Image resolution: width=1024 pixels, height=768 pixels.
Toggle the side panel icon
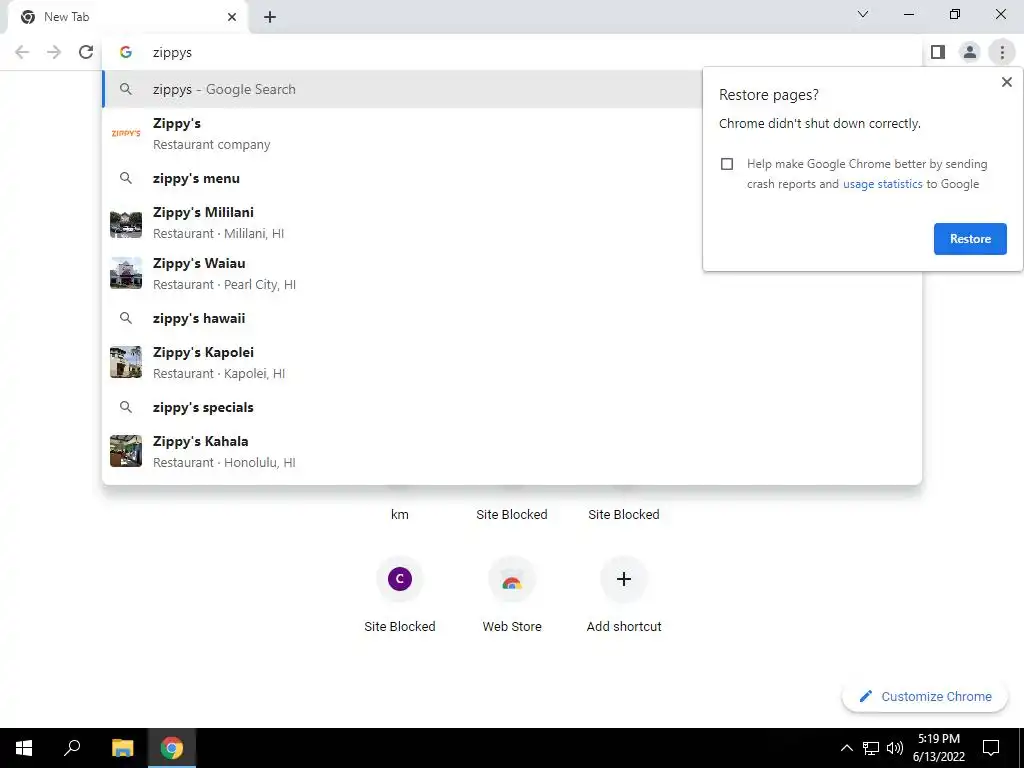coord(938,52)
